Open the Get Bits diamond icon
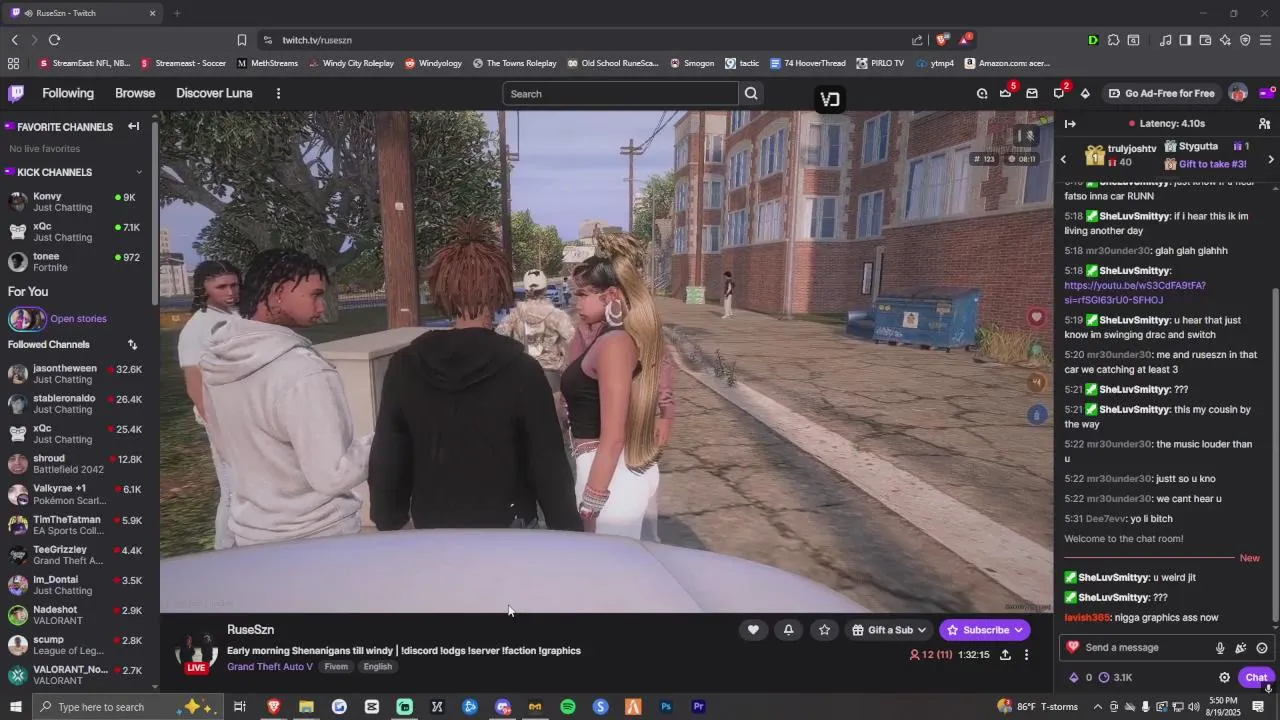Image resolution: width=1280 pixels, height=720 pixels. (x=1085, y=93)
